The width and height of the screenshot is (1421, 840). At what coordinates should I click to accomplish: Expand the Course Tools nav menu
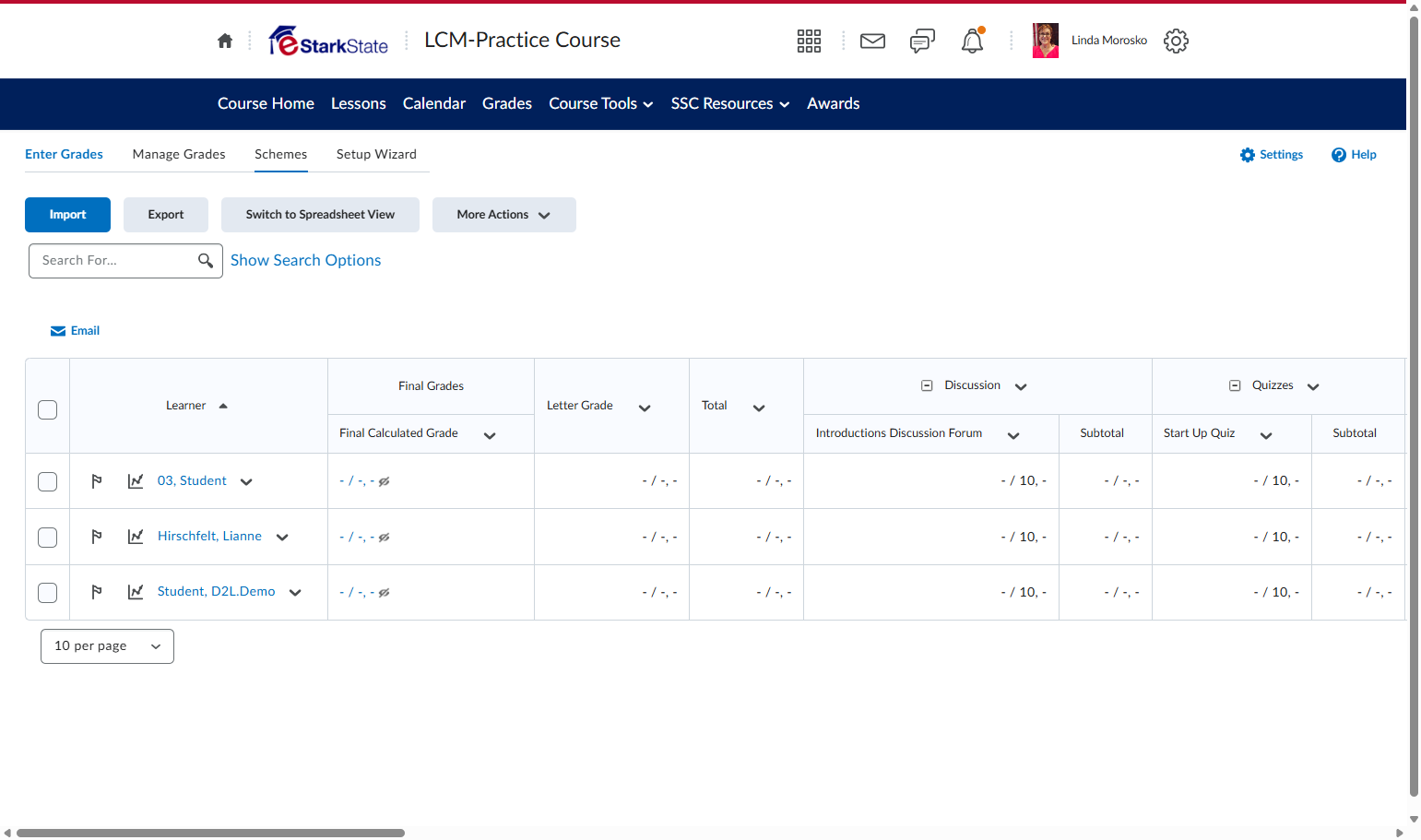coord(601,104)
